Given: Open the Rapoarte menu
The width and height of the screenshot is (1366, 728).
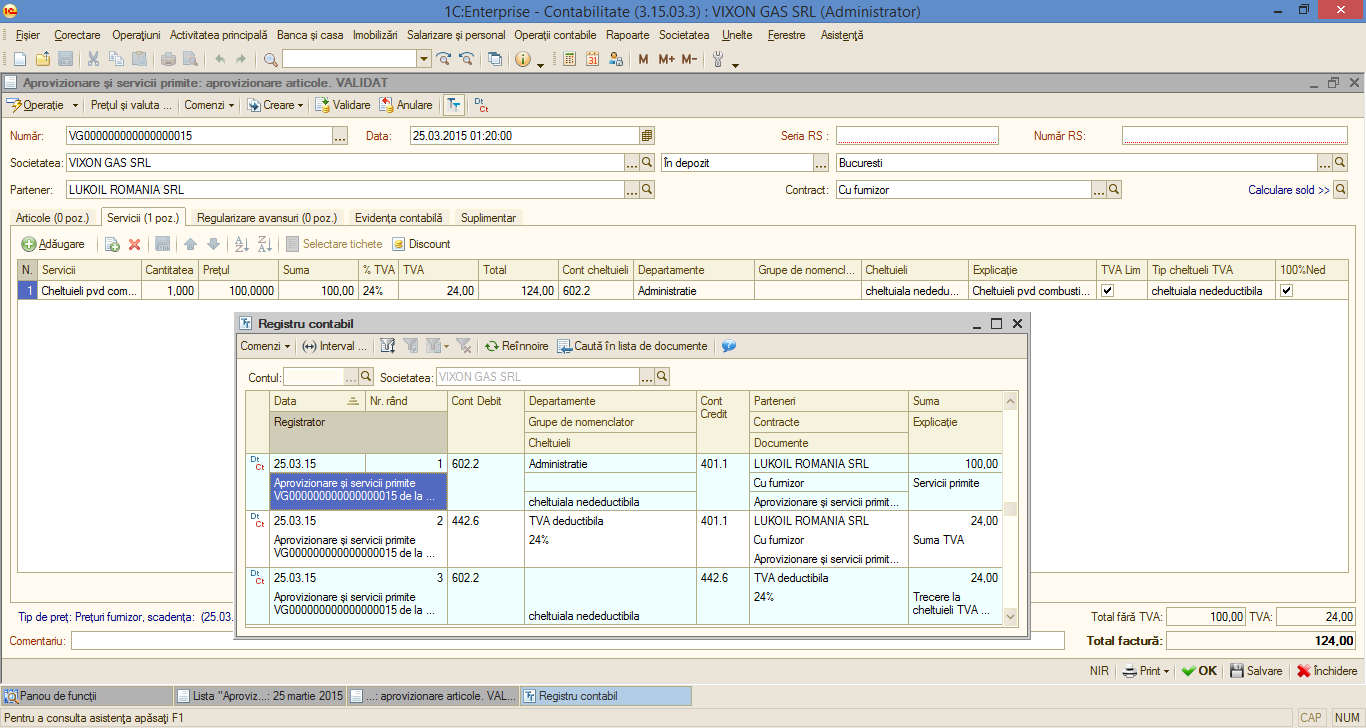Looking at the screenshot, I should (x=627, y=35).
